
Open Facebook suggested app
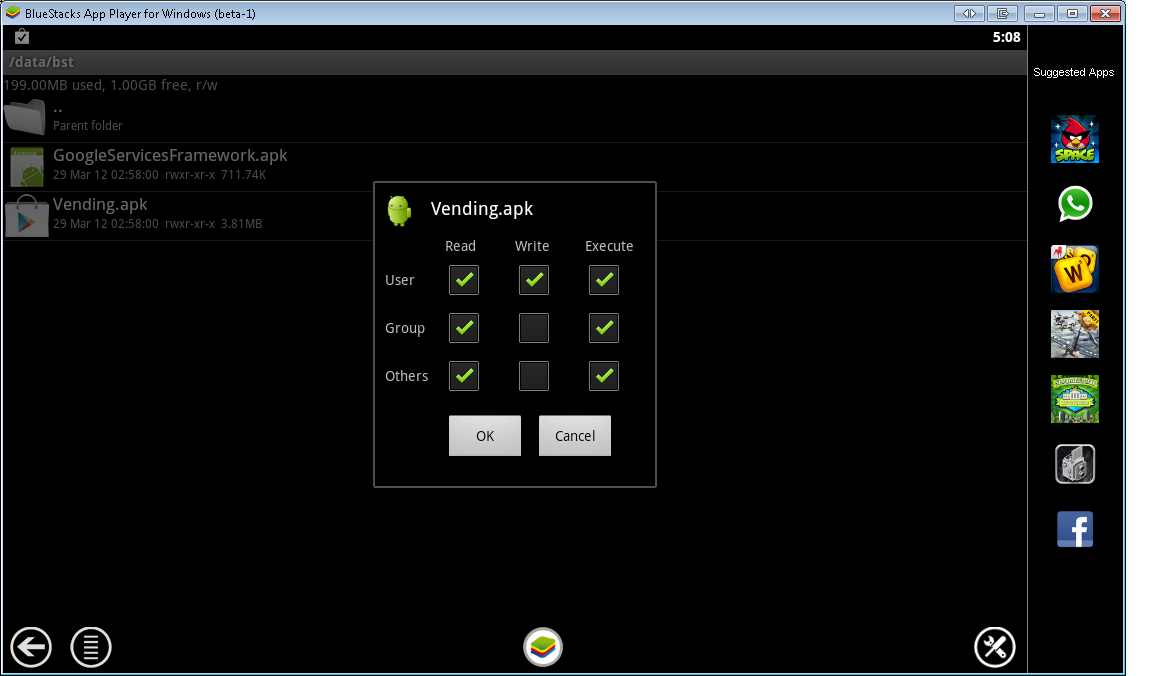[1075, 529]
